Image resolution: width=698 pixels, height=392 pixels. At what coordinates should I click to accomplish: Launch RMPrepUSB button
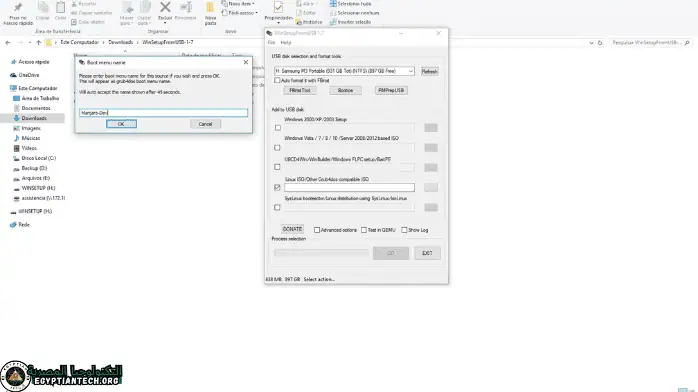(x=391, y=90)
